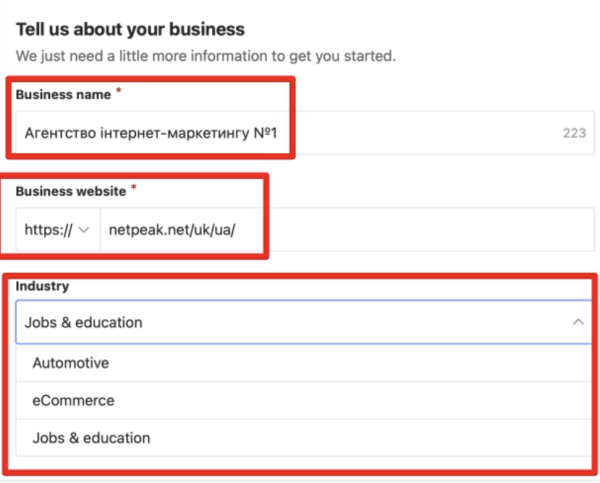Click the https:// protocol text

[x=48, y=230]
